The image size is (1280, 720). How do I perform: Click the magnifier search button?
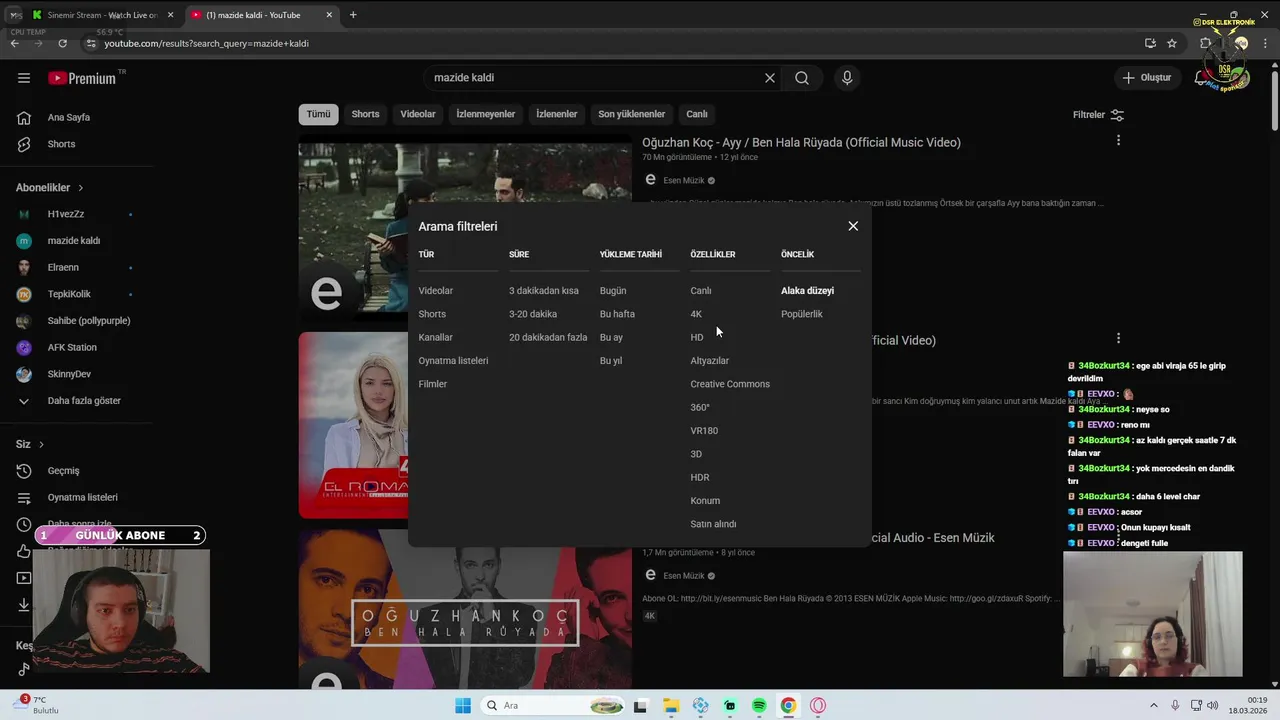[x=802, y=78]
